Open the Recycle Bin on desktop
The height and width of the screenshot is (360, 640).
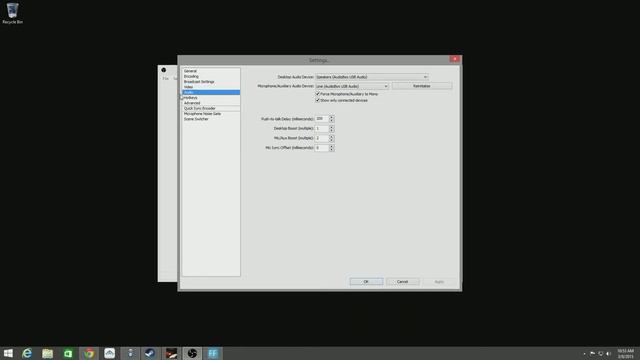coord(13,13)
